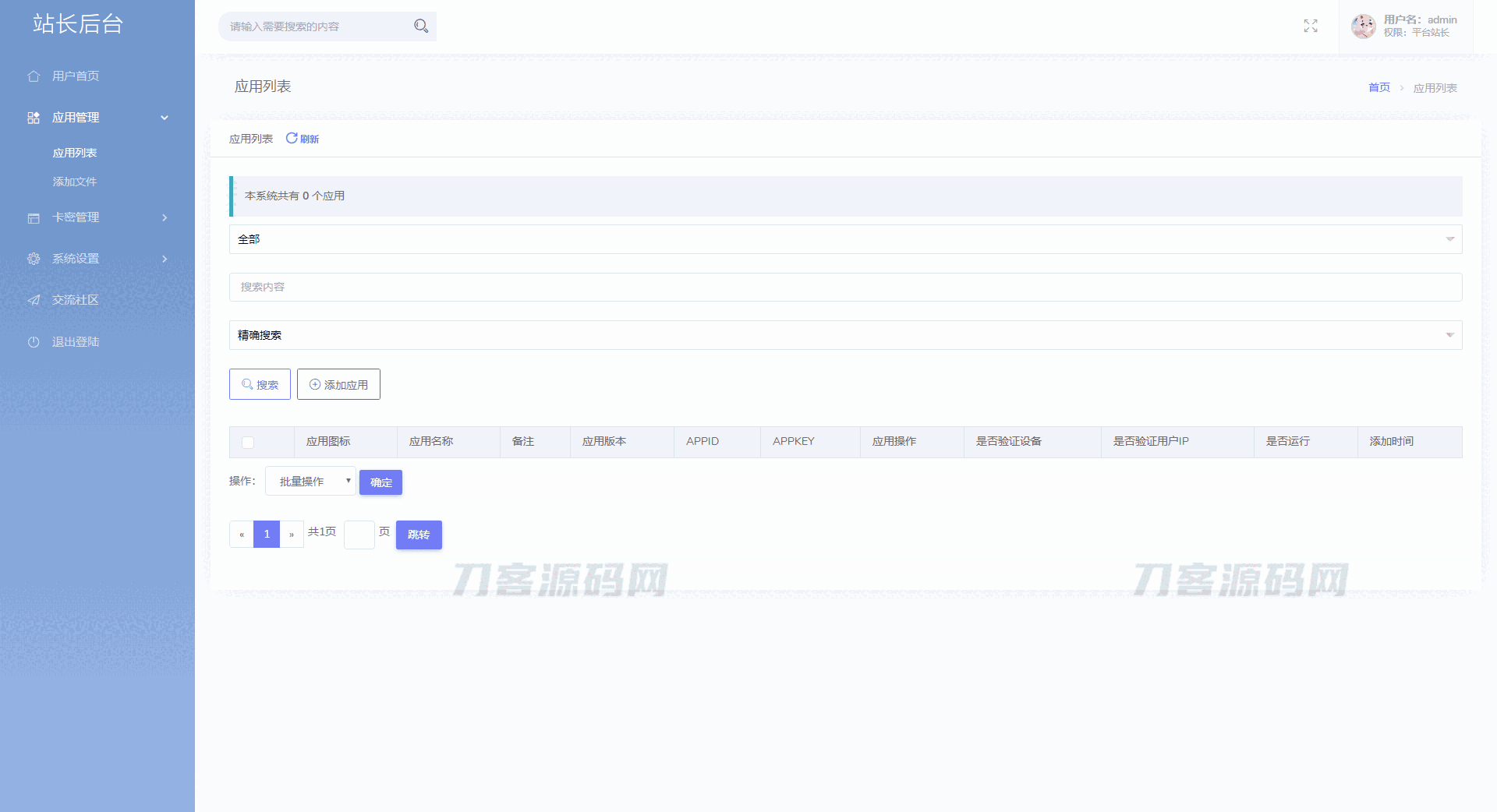Click the 刷新 refresh icon
The height and width of the screenshot is (812, 1497).
click(x=292, y=138)
